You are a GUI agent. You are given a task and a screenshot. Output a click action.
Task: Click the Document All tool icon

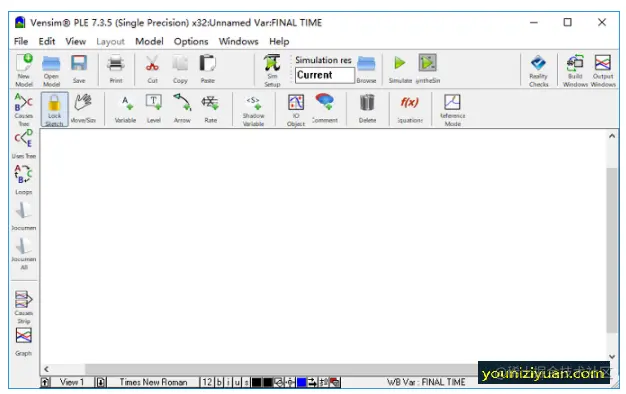(x=24, y=253)
